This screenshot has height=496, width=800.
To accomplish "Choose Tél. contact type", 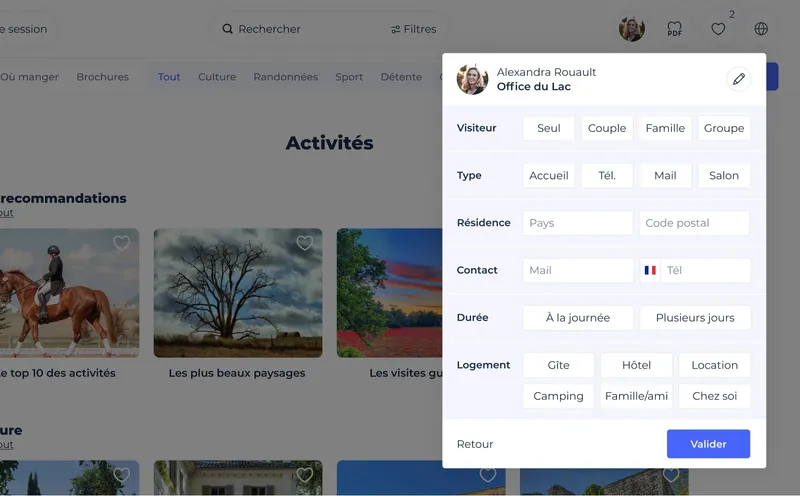I will coord(607,176).
